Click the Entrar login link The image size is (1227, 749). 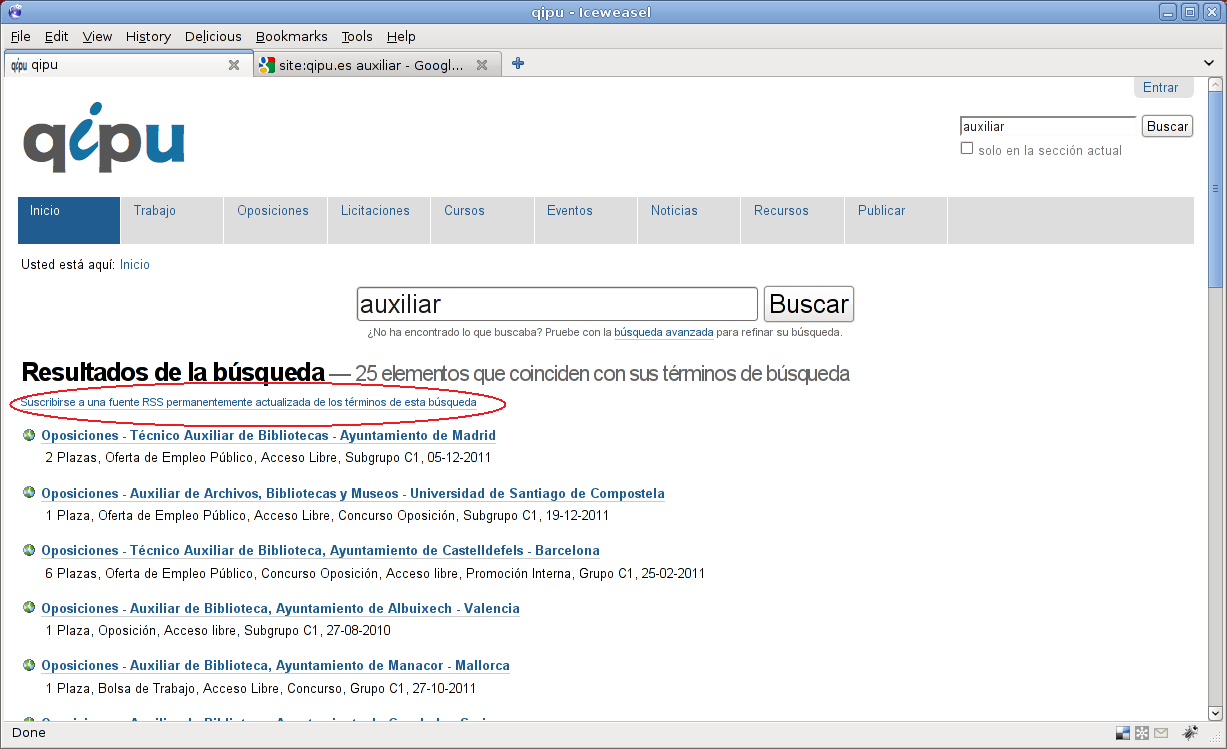(x=1161, y=87)
